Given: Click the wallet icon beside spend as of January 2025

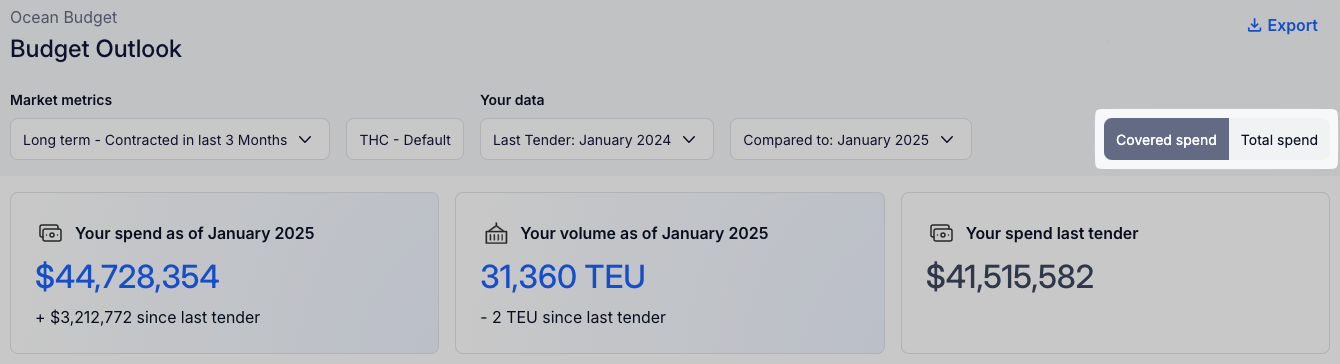Looking at the screenshot, I should tap(50, 233).
